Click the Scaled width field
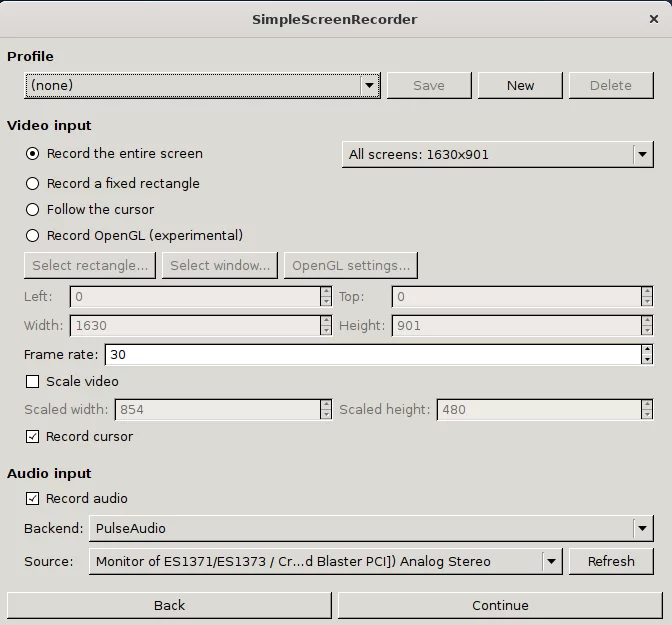672x625 pixels. pyautogui.click(x=218, y=409)
